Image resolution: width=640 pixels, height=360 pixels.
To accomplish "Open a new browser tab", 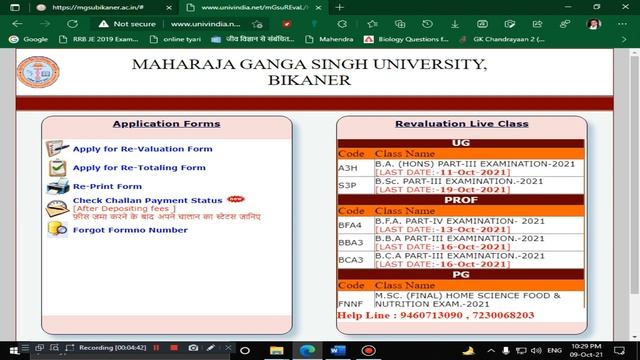I will 339,7.
